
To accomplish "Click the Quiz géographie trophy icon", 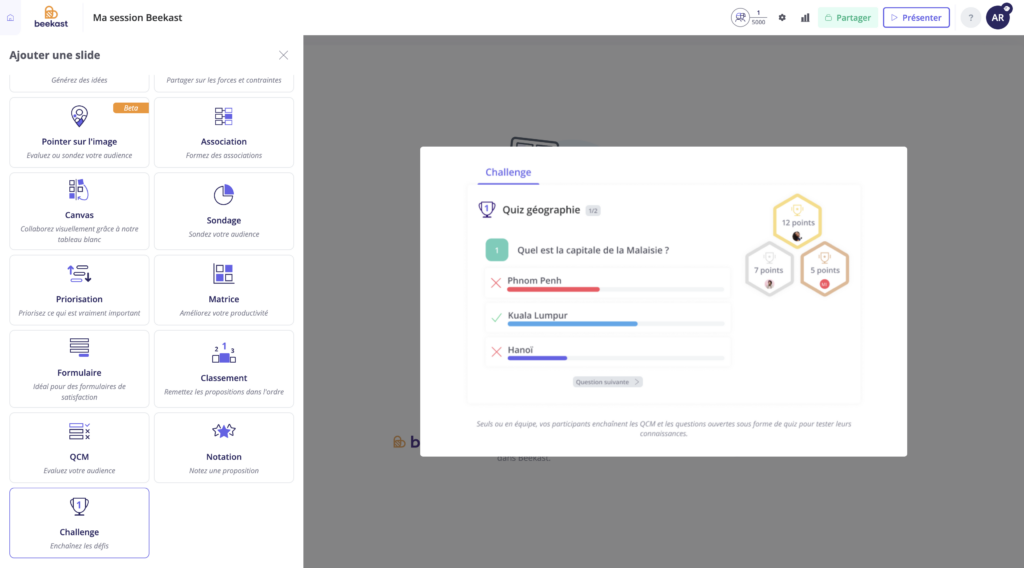I will pos(487,209).
